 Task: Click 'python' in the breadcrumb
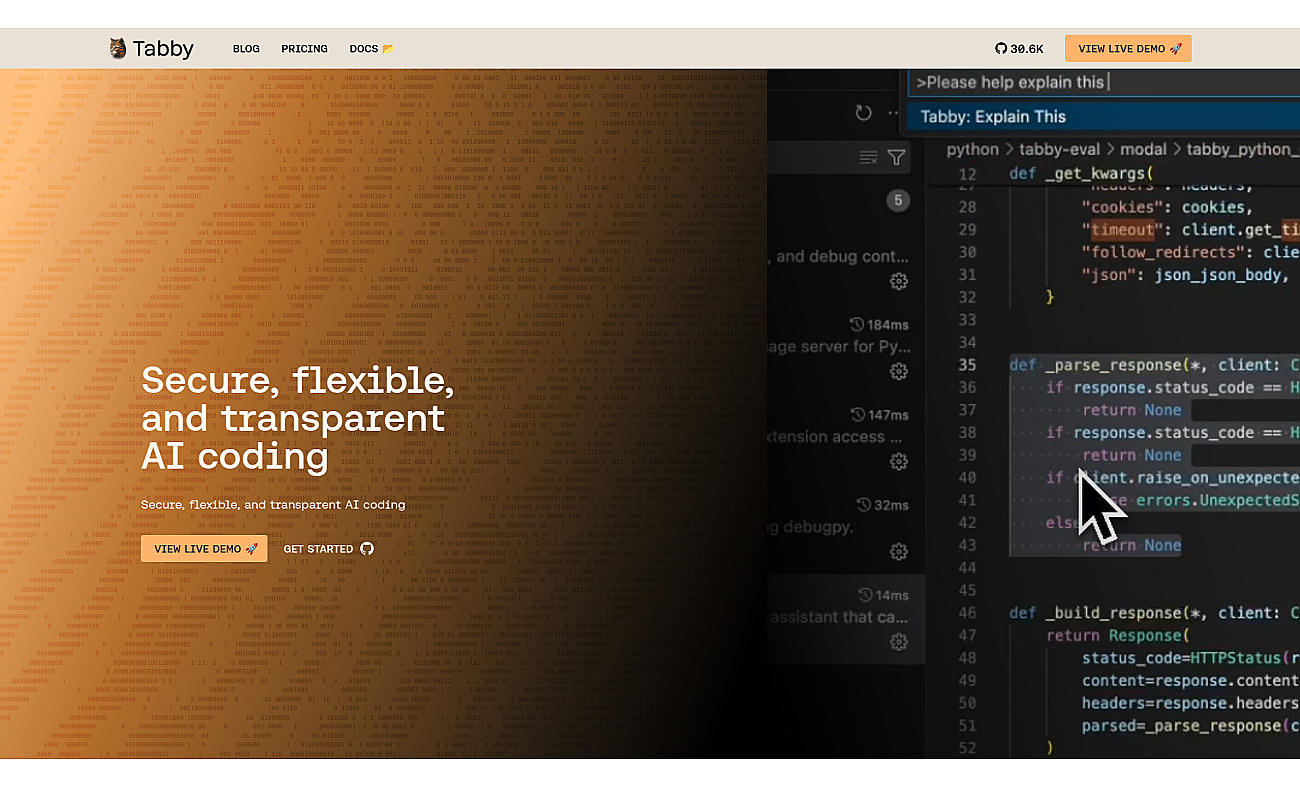[973, 149]
